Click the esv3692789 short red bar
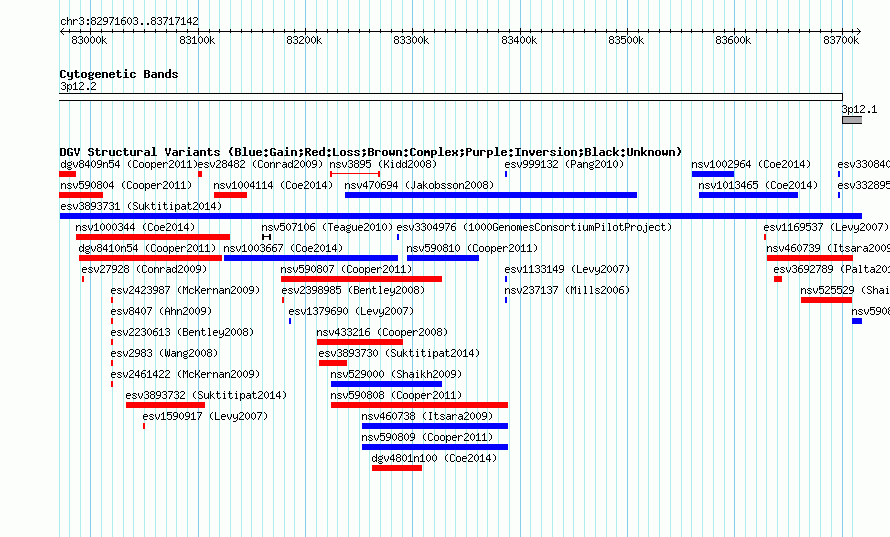The width and height of the screenshot is (890, 537). tap(778, 279)
